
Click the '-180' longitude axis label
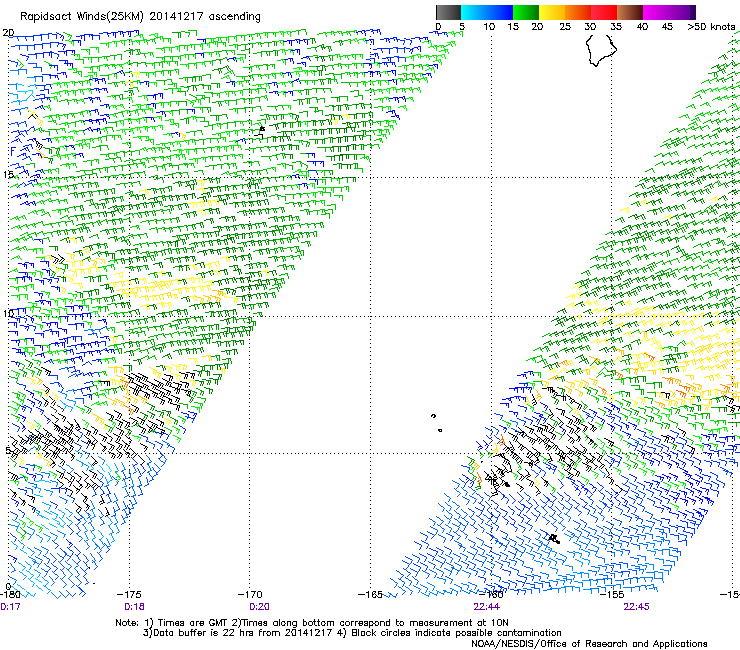click(x=10, y=595)
